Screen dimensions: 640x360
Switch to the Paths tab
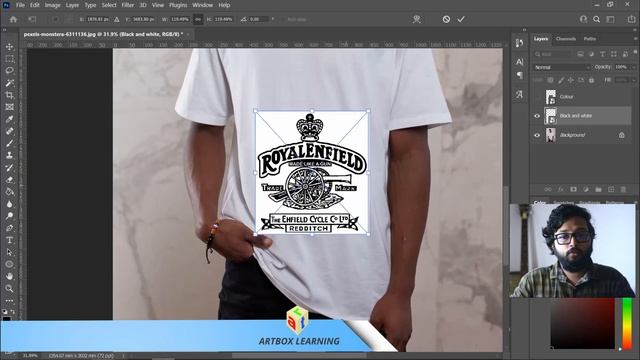[590, 39]
